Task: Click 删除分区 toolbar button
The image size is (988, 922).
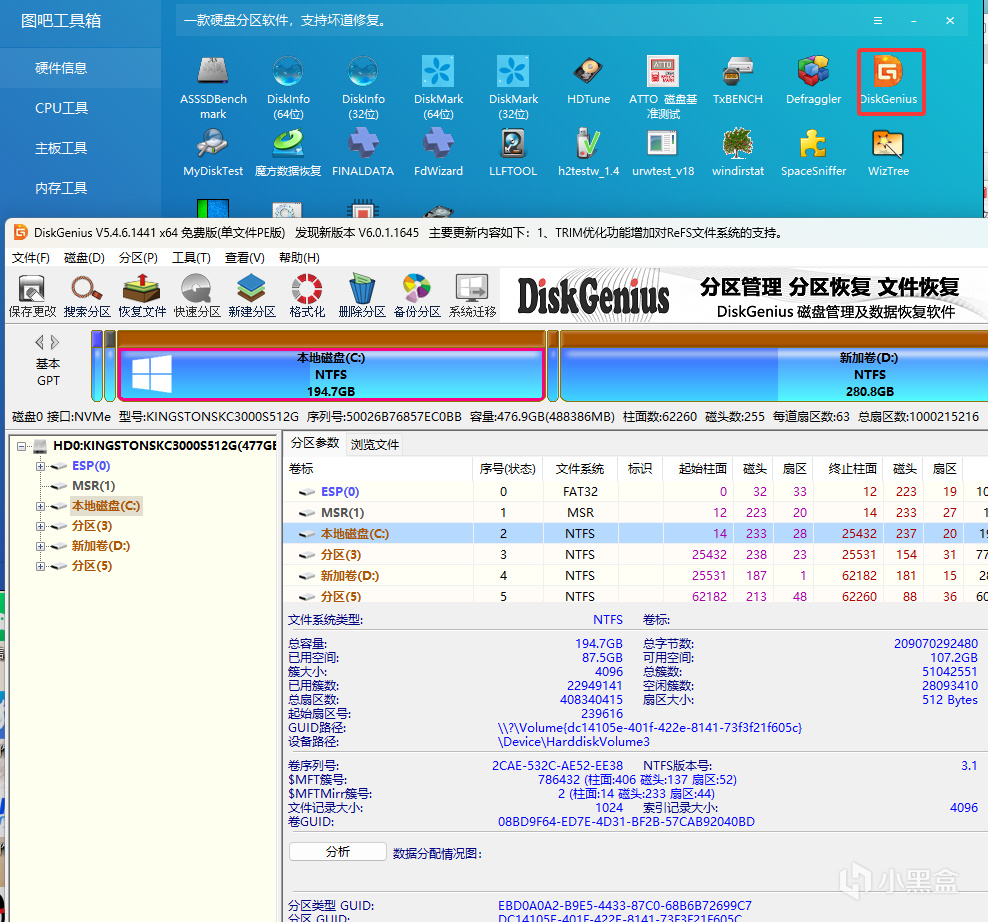Action: pos(362,296)
